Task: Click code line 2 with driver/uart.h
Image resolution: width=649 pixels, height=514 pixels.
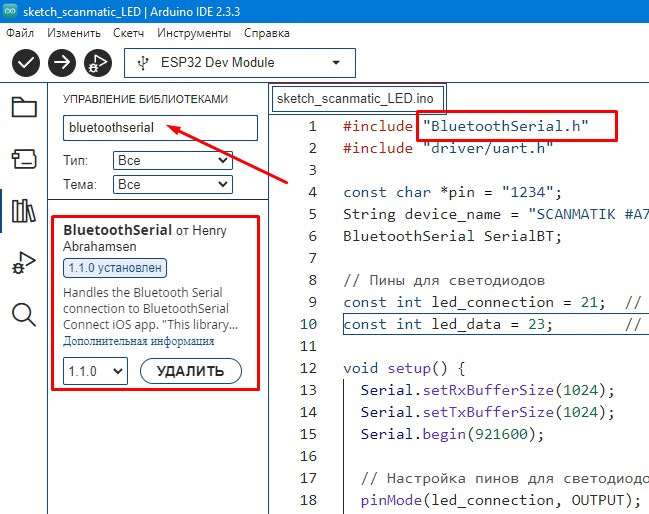Action: (448, 148)
